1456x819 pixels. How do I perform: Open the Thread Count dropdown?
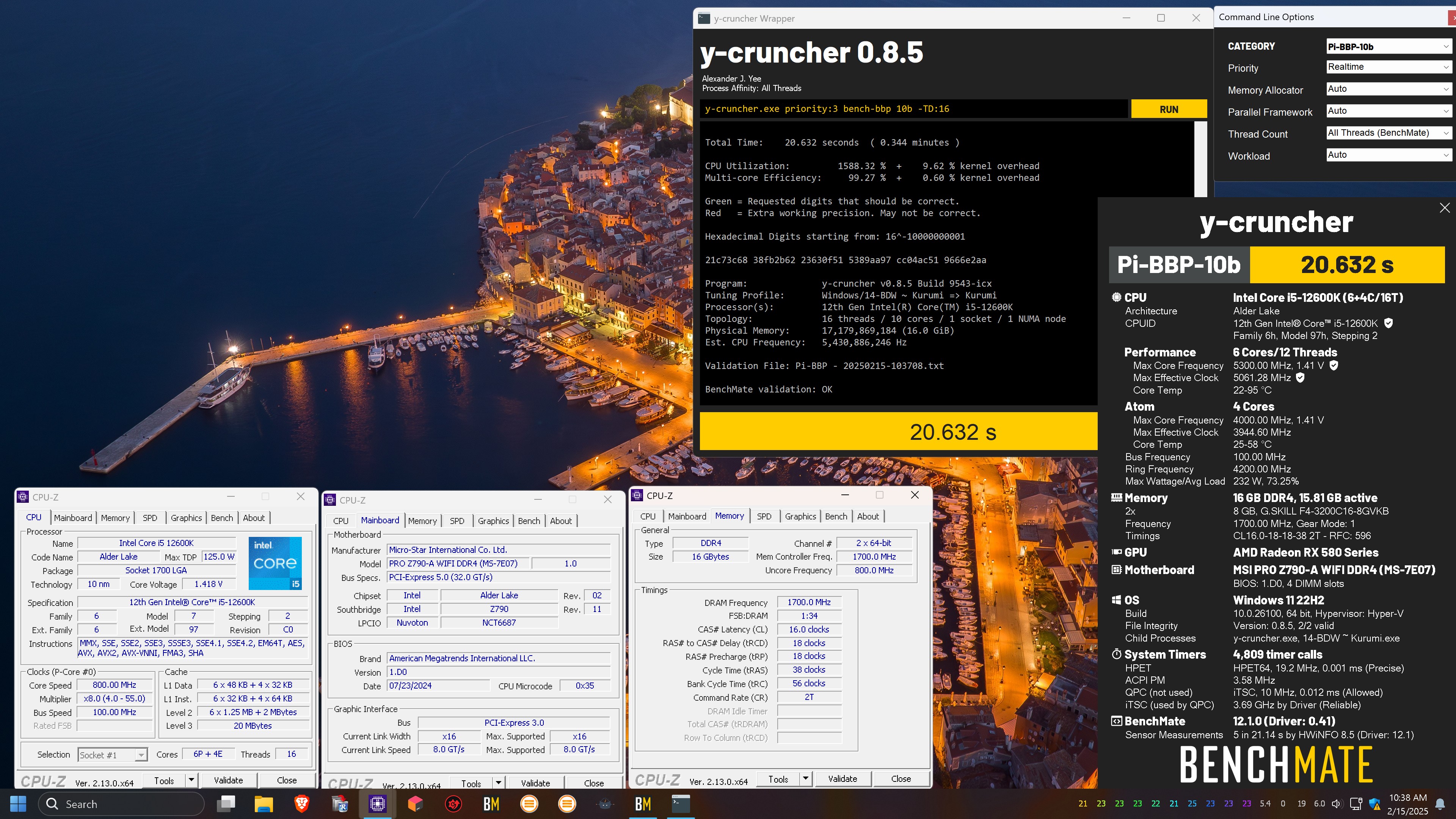coord(1389,133)
